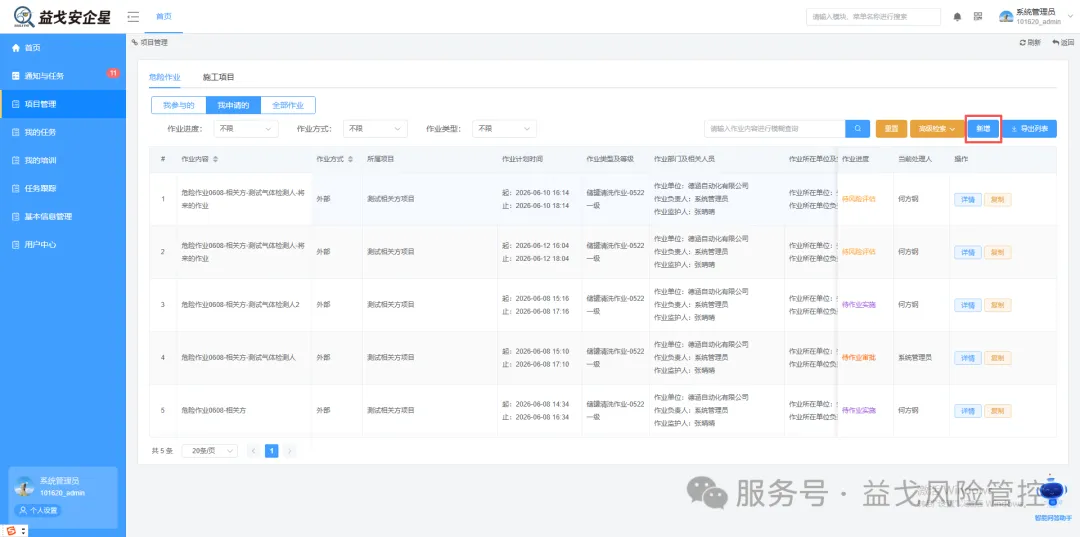
Task: Click the 用户中心 sidebar icon
Action: (x=16, y=244)
